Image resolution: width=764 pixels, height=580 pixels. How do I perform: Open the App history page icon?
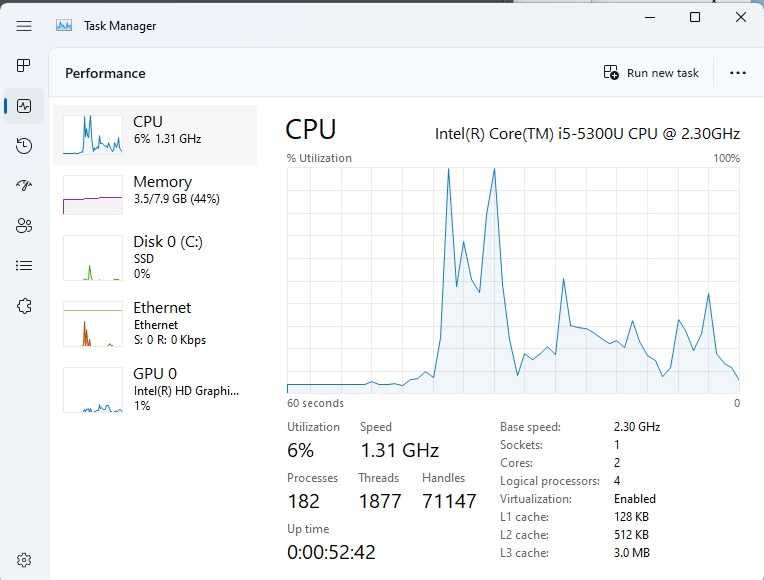click(x=24, y=146)
